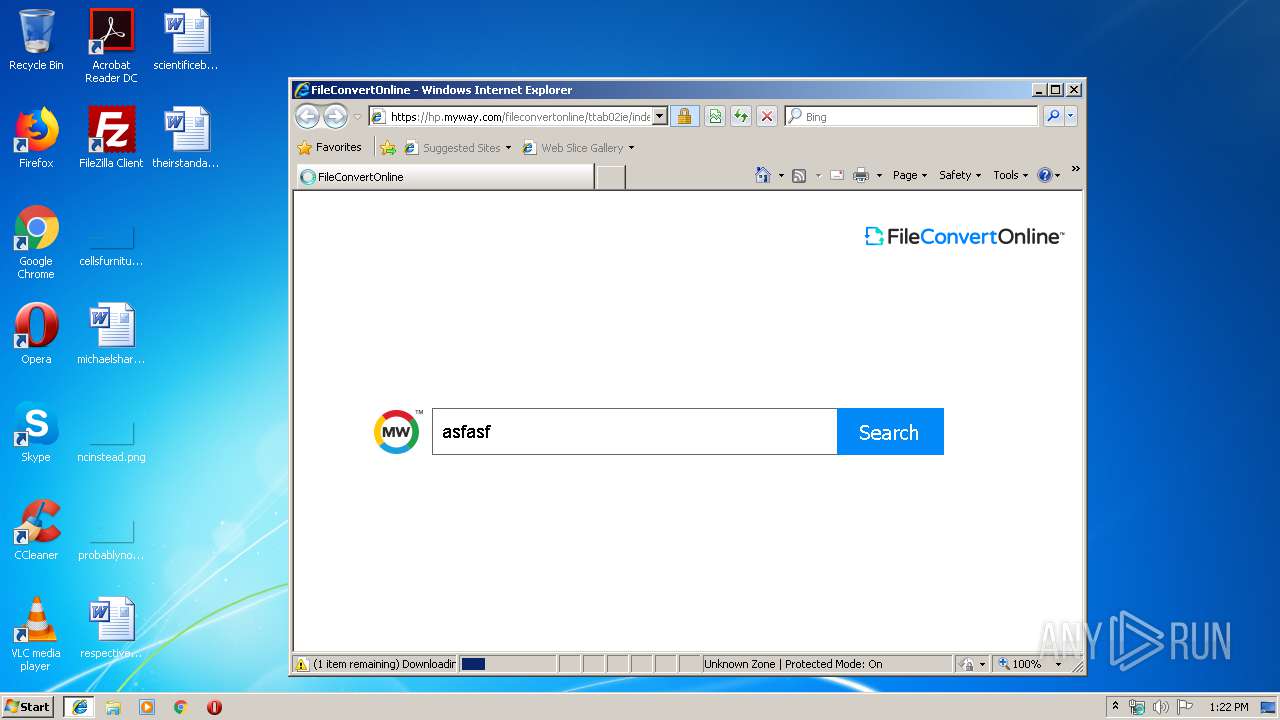
Task: Expand command bar overflow chevron
Action: tap(1076, 169)
